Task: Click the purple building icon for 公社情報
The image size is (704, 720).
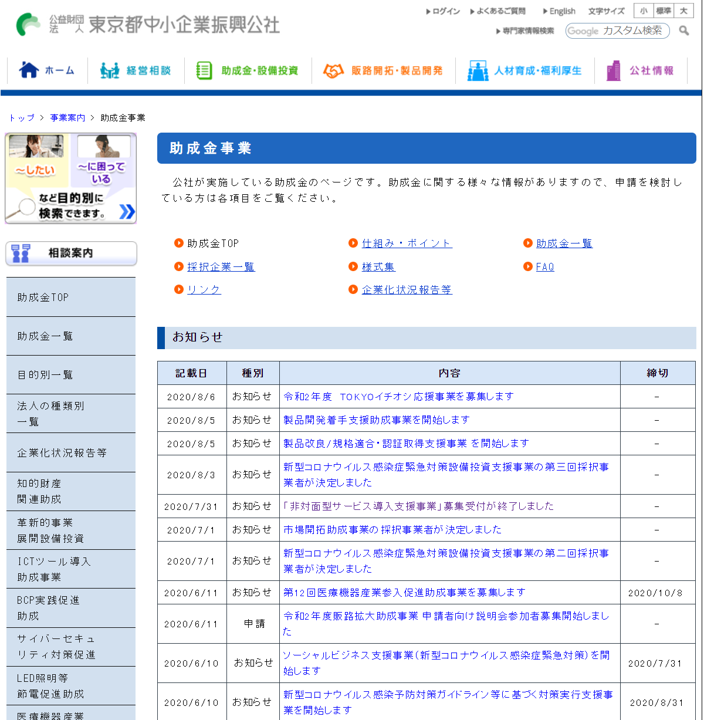Action: tap(614, 70)
